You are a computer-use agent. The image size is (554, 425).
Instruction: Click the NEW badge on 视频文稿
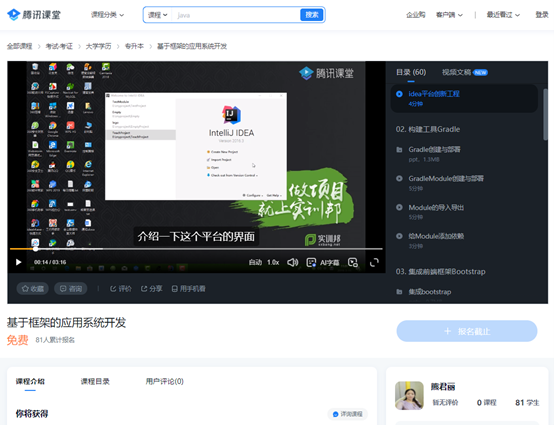click(x=480, y=72)
